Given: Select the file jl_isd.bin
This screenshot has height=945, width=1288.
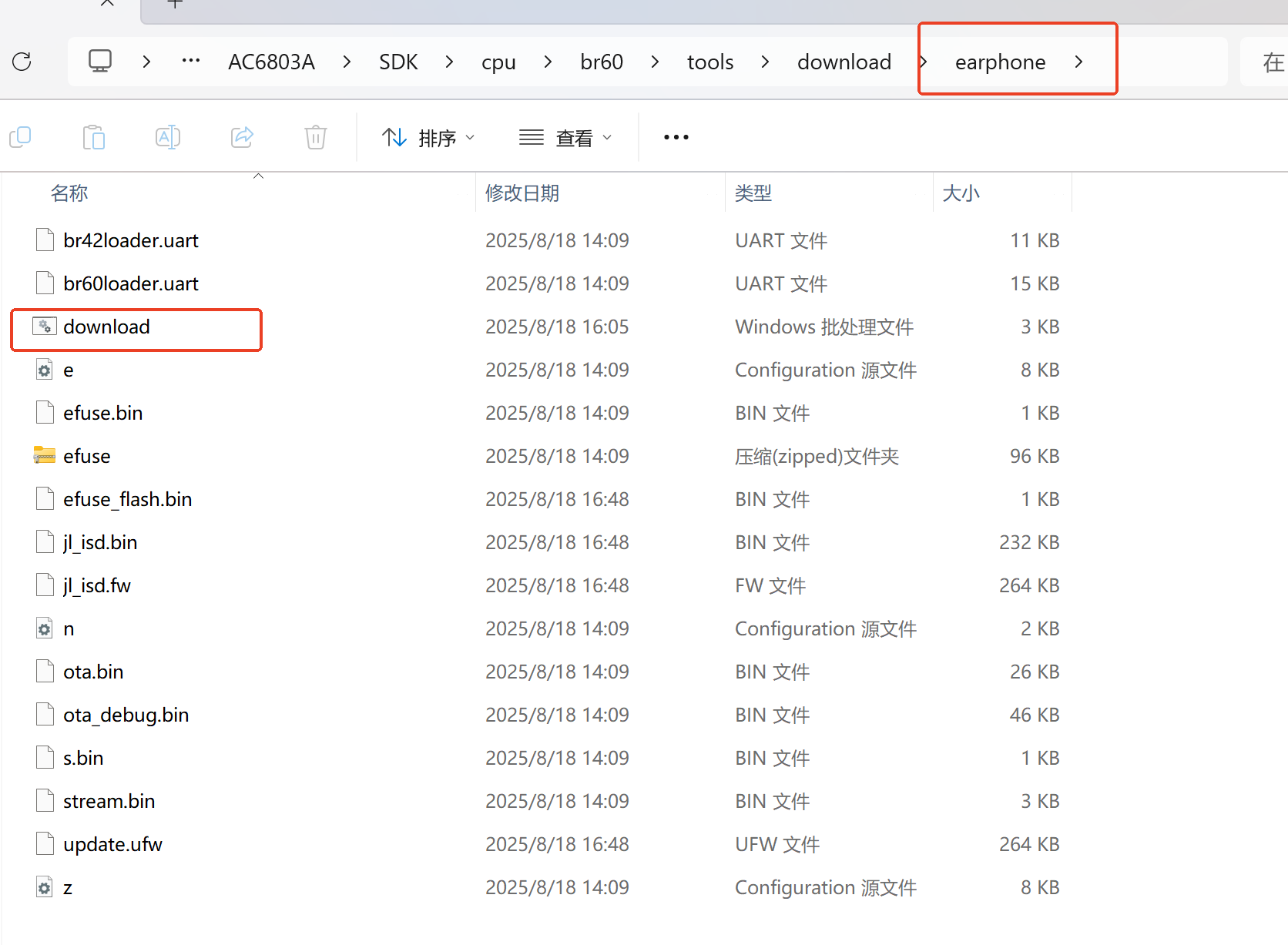Looking at the screenshot, I should pyautogui.click(x=100, y=542).
